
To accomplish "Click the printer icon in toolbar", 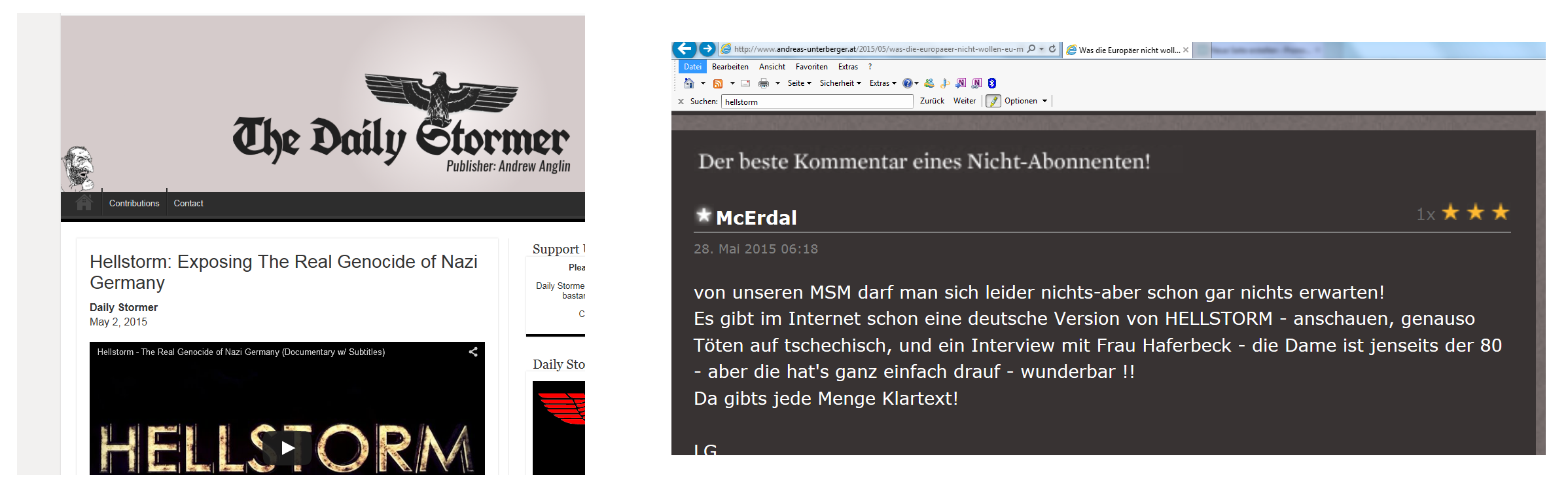I will click(x=763, y=83).
